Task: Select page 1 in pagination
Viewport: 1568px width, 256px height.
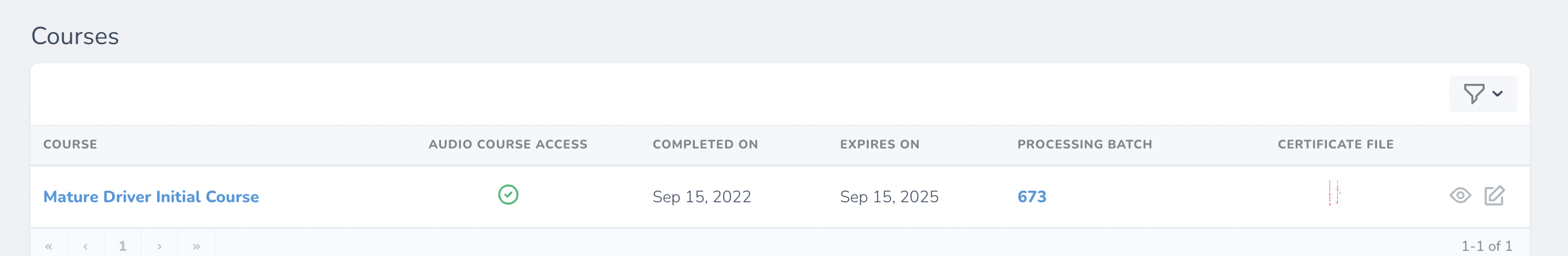Action: (x=122, y=246)
